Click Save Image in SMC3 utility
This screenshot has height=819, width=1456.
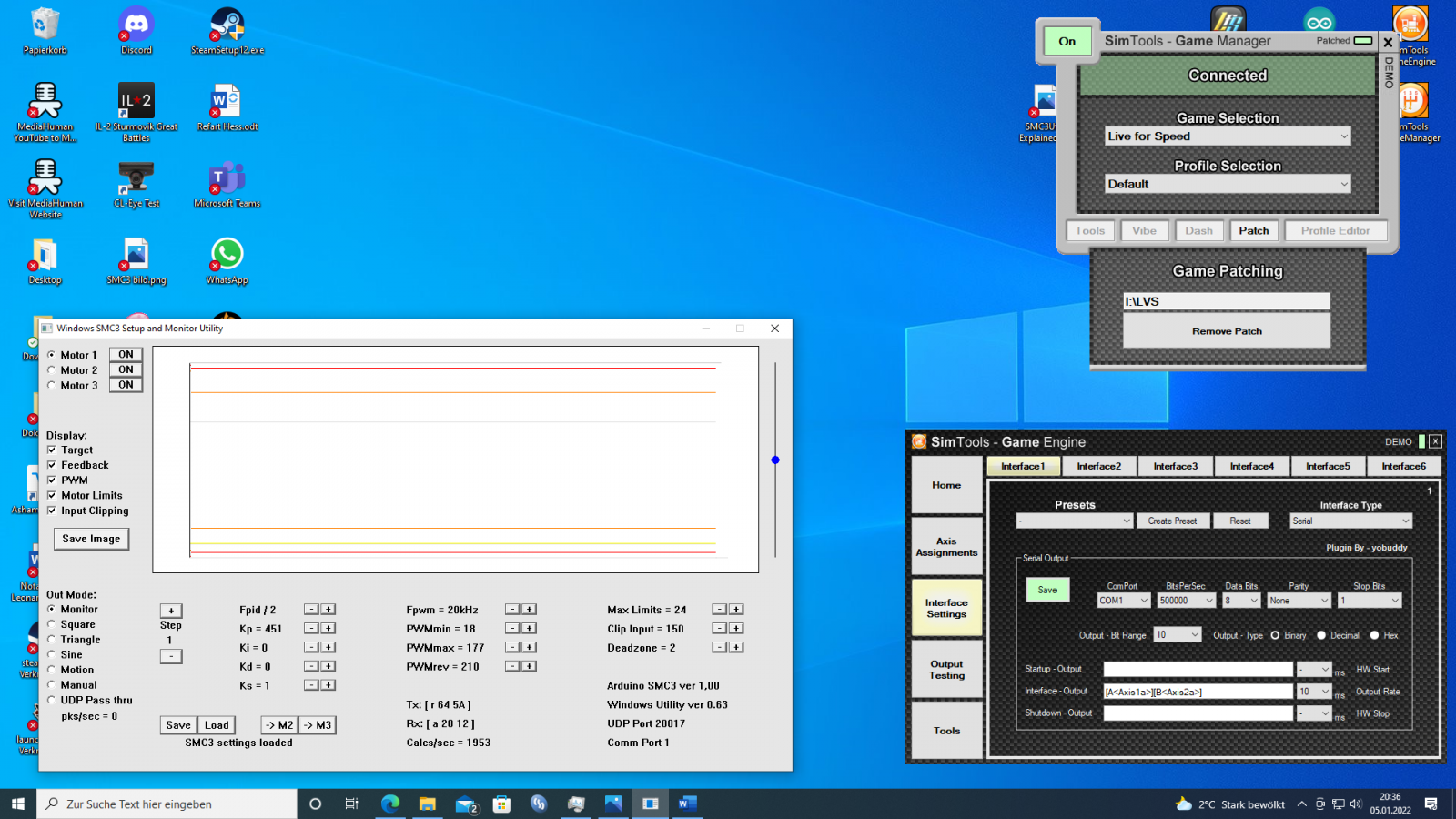[x=91, y=539]
